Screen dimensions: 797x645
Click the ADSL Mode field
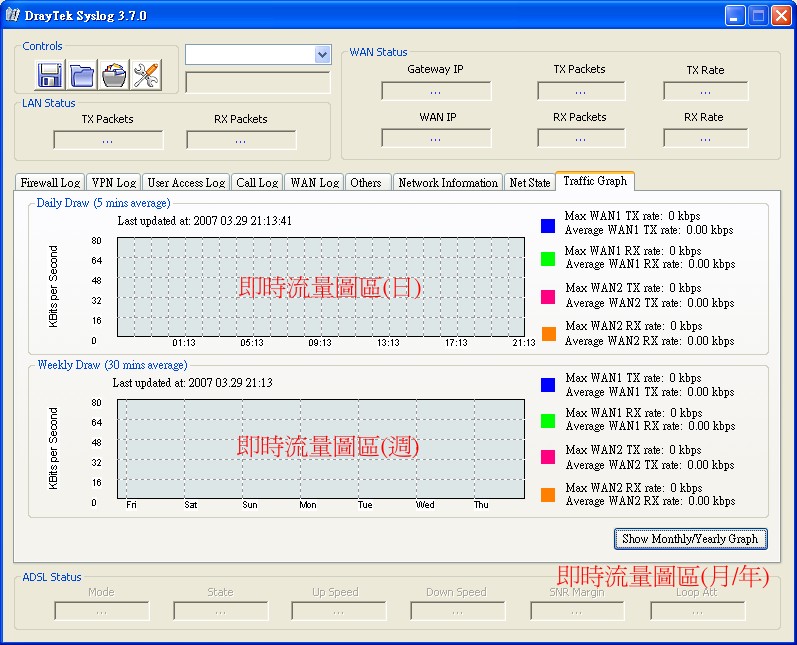coord(102,611)
